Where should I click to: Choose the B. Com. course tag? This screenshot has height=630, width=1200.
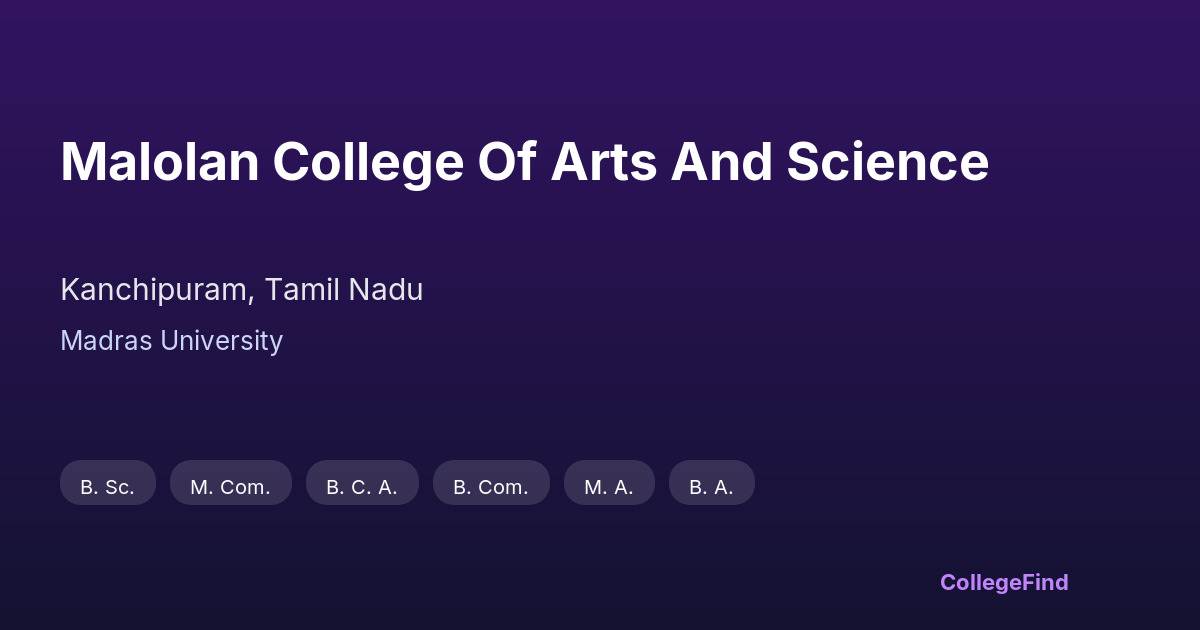[491, 487]
